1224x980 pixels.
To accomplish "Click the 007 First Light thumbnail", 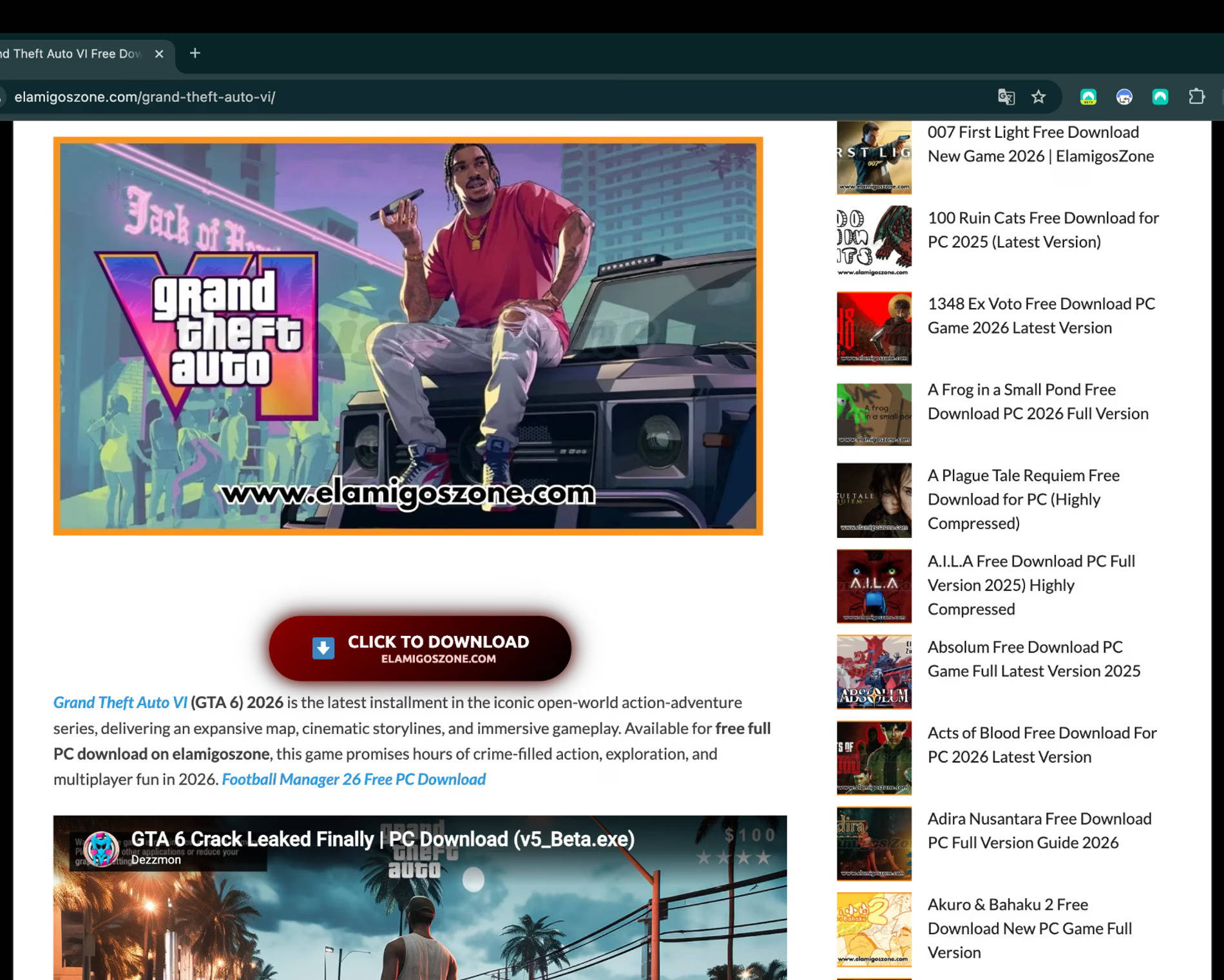I will (x=874, y=157).
